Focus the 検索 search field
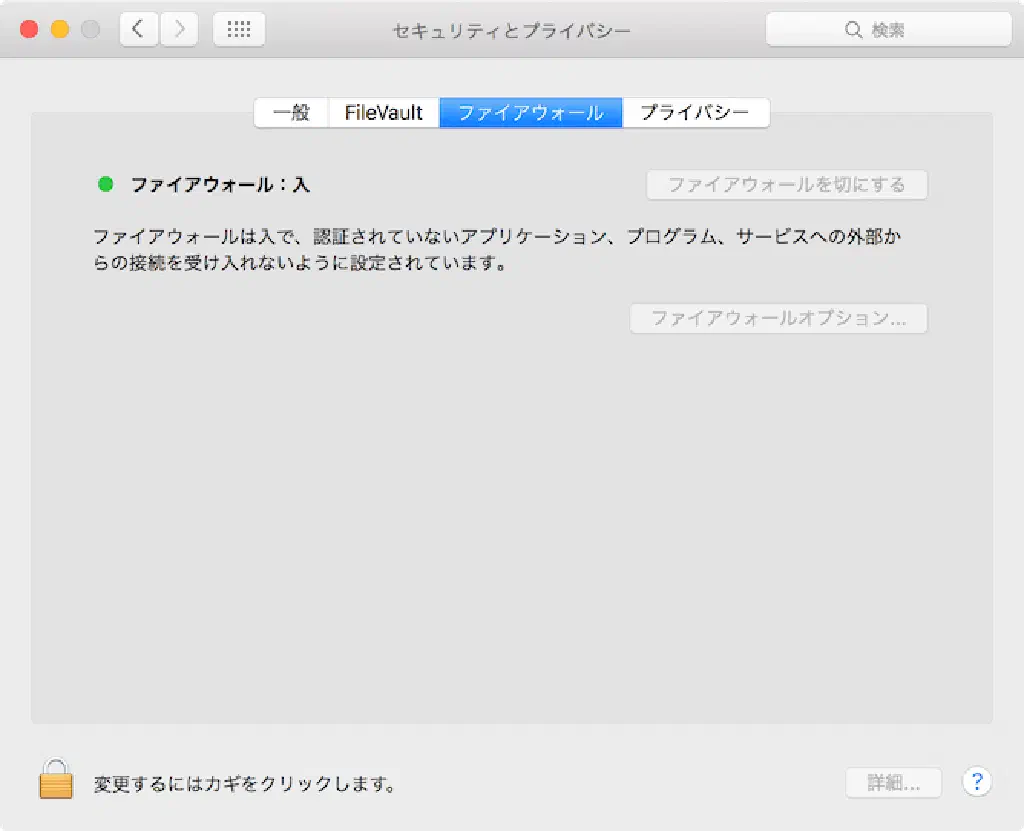This screenshot has width=1024, height=831. tap(900, 30)
